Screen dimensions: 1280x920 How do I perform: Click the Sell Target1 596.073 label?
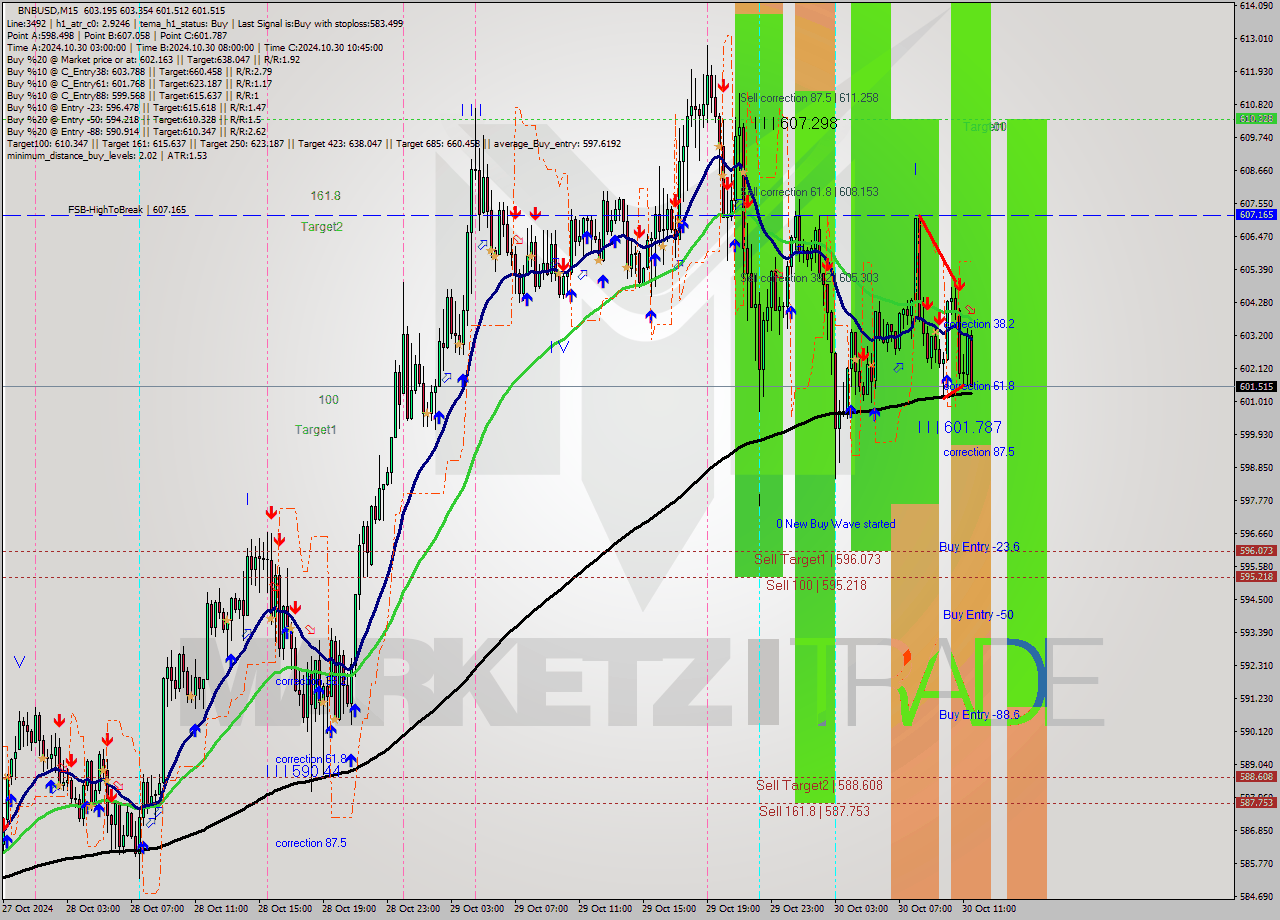(x=817, y=559)
